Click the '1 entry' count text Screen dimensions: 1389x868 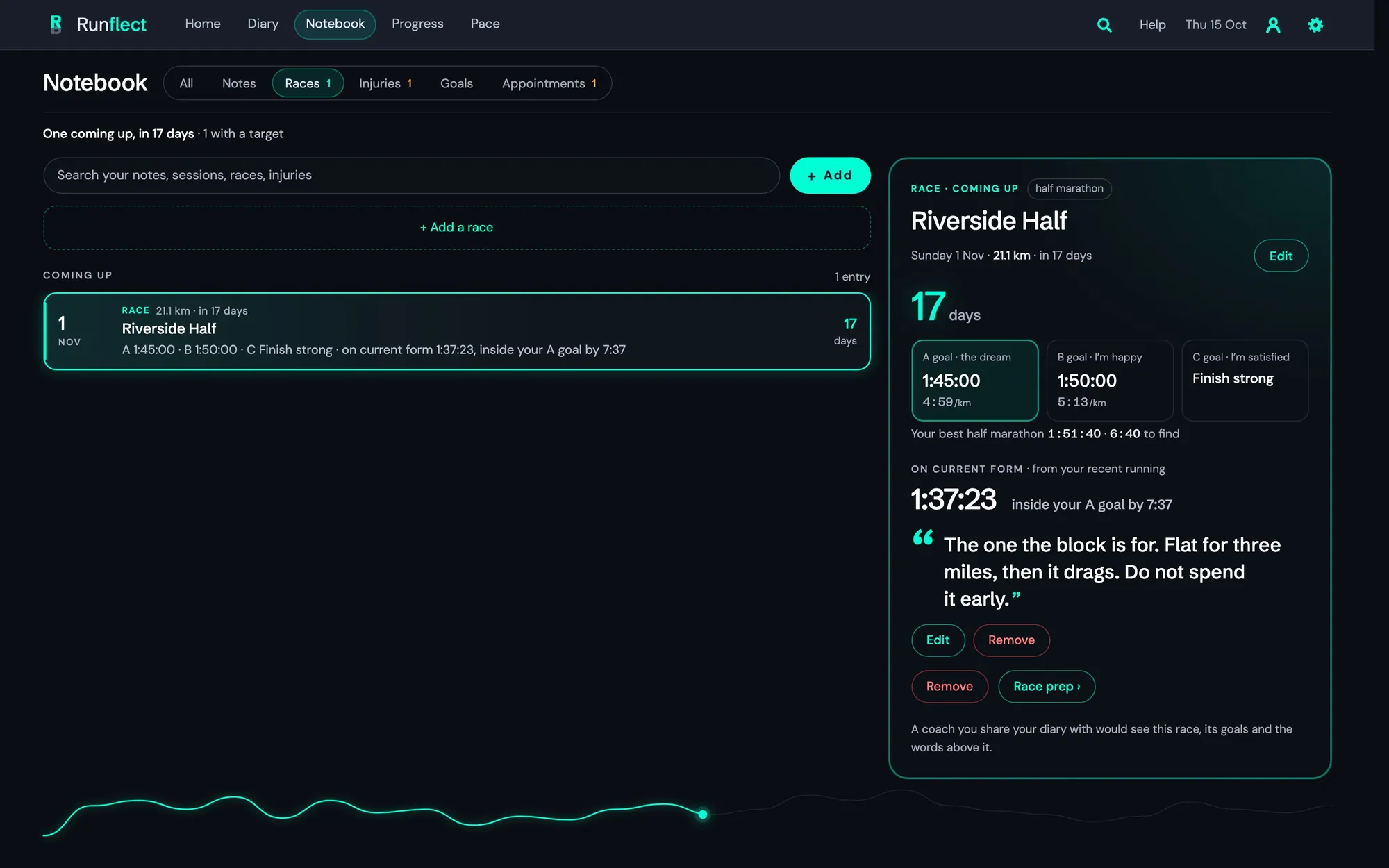click(852, 276)
